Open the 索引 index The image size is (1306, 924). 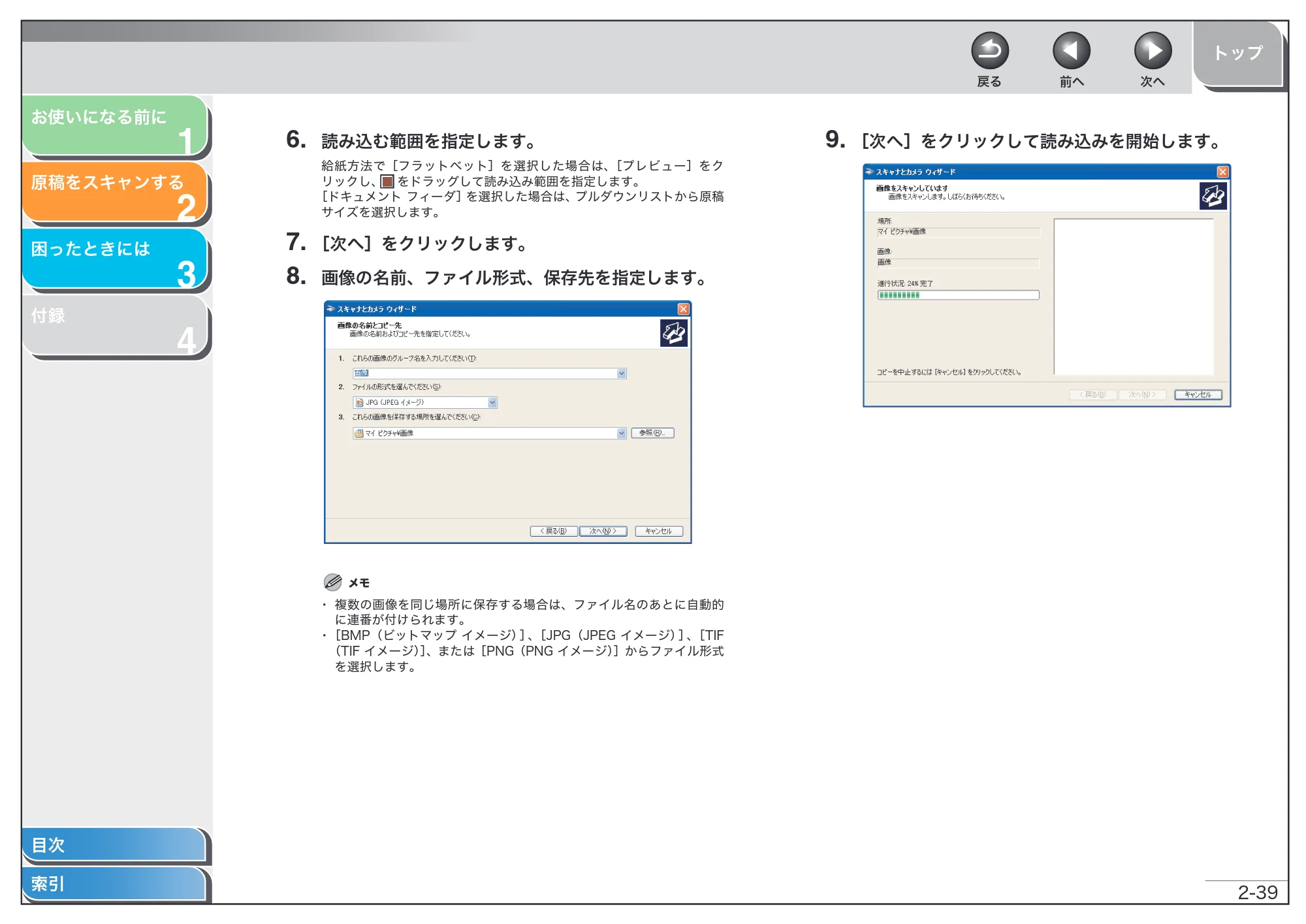pos(114,884)
